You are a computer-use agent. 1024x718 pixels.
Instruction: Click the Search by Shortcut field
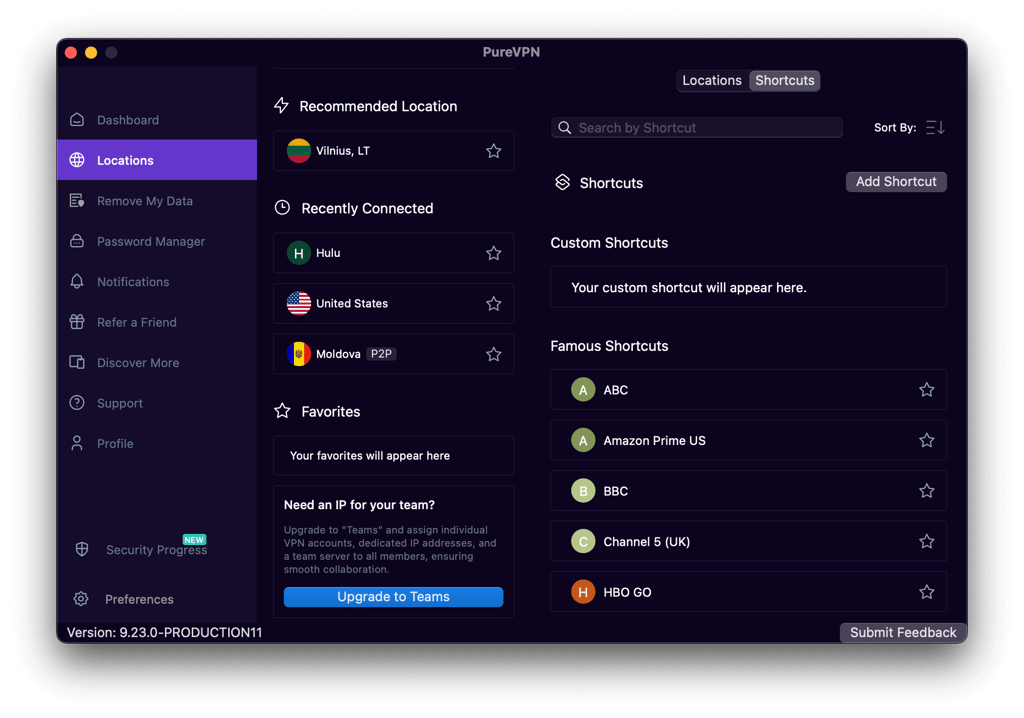(x=697, y=127)
